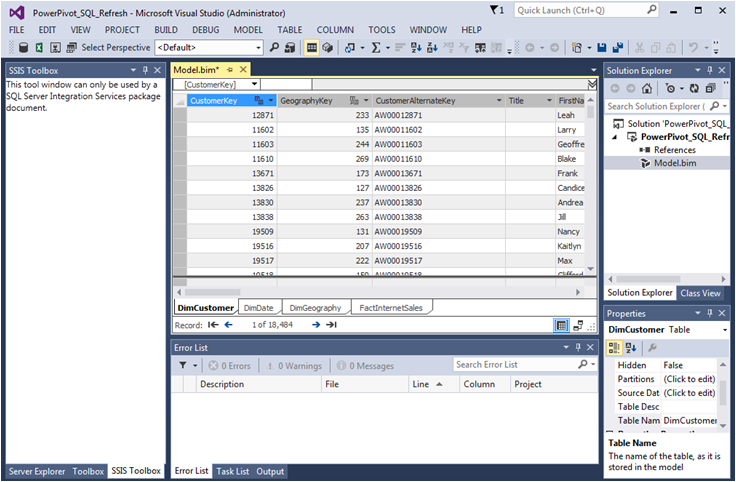This screenshot has height=482, width=736.
Task: Click Pending Changes Filter clock icon in Solution Explorer
Action: 670,88
